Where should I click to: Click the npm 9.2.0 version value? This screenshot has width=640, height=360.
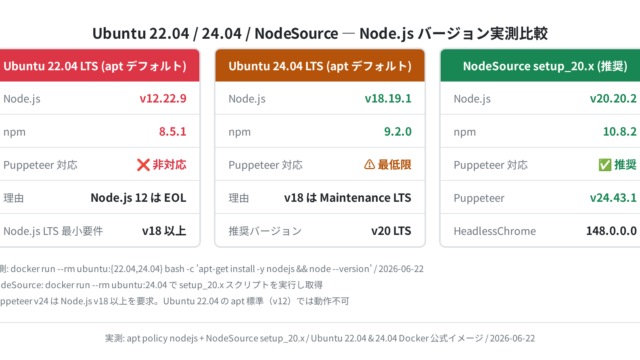(x=398, y=131)
